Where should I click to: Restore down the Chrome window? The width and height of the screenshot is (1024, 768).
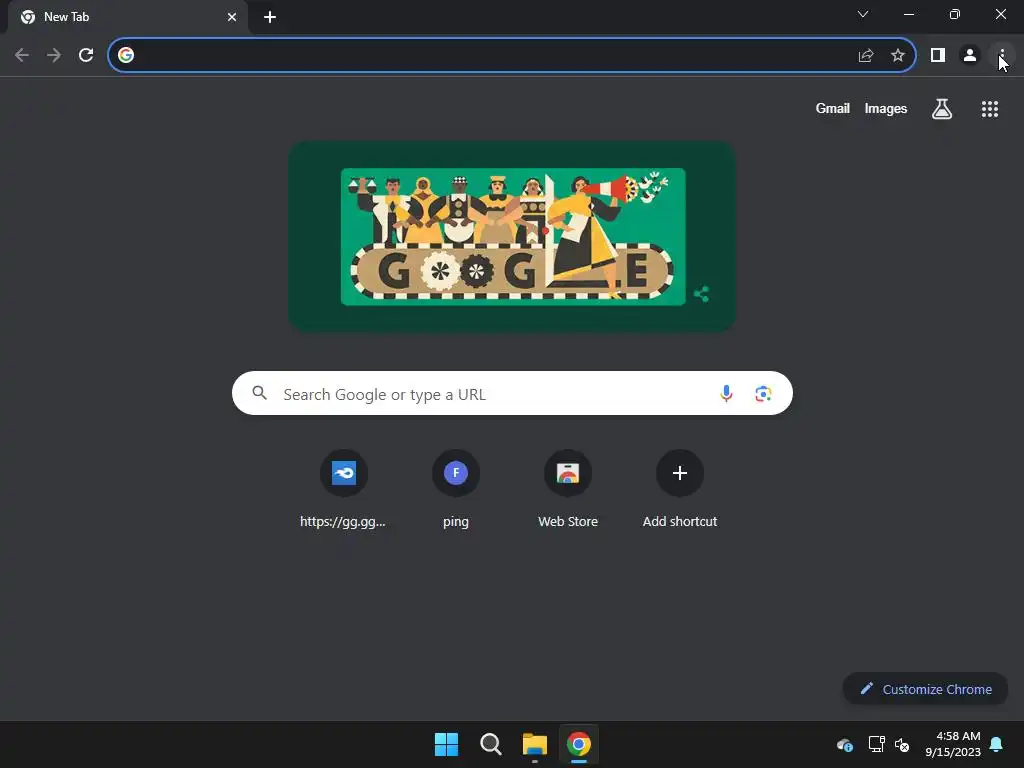[954, 14]
